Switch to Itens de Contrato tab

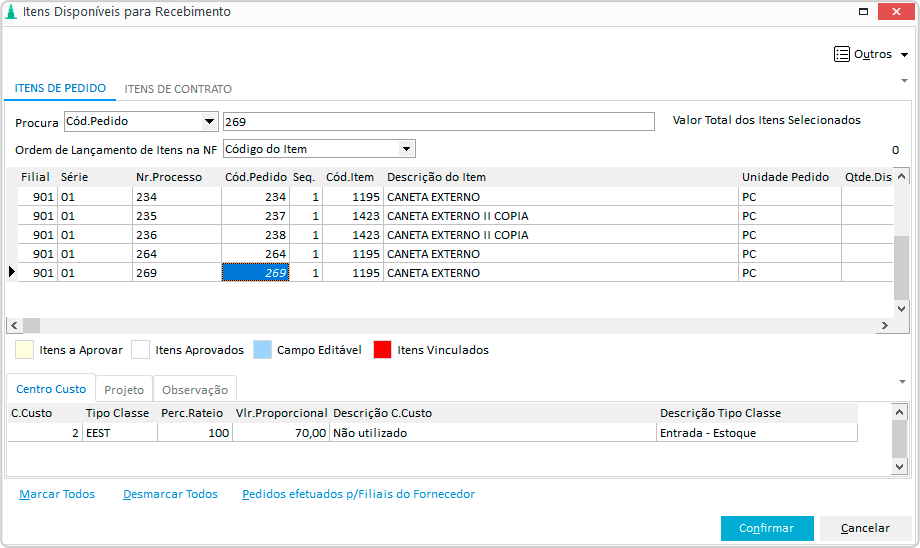(178, 89)
